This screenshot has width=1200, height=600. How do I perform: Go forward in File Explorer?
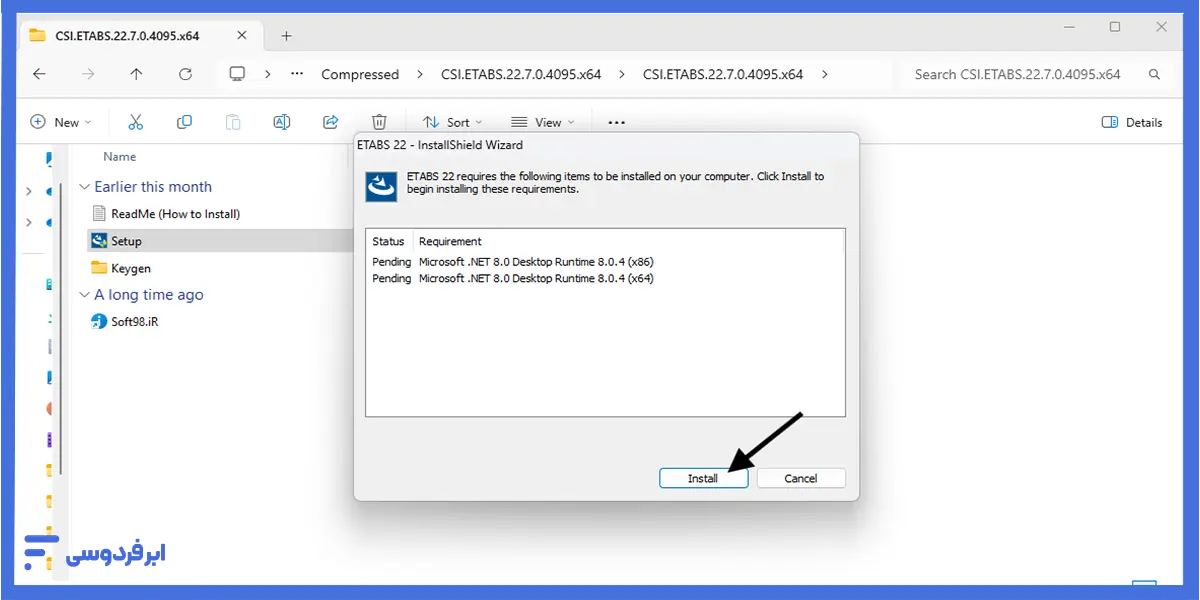(88, 74)
